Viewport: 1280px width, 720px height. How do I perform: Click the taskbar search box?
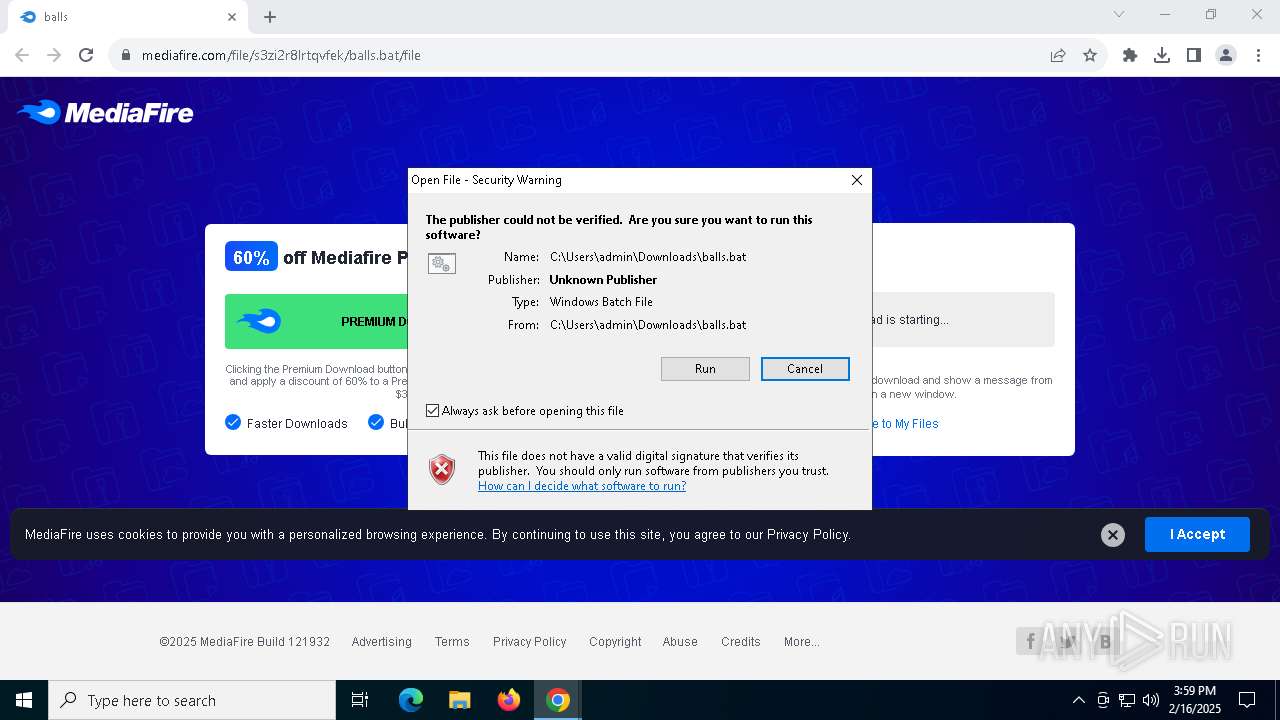192,700
